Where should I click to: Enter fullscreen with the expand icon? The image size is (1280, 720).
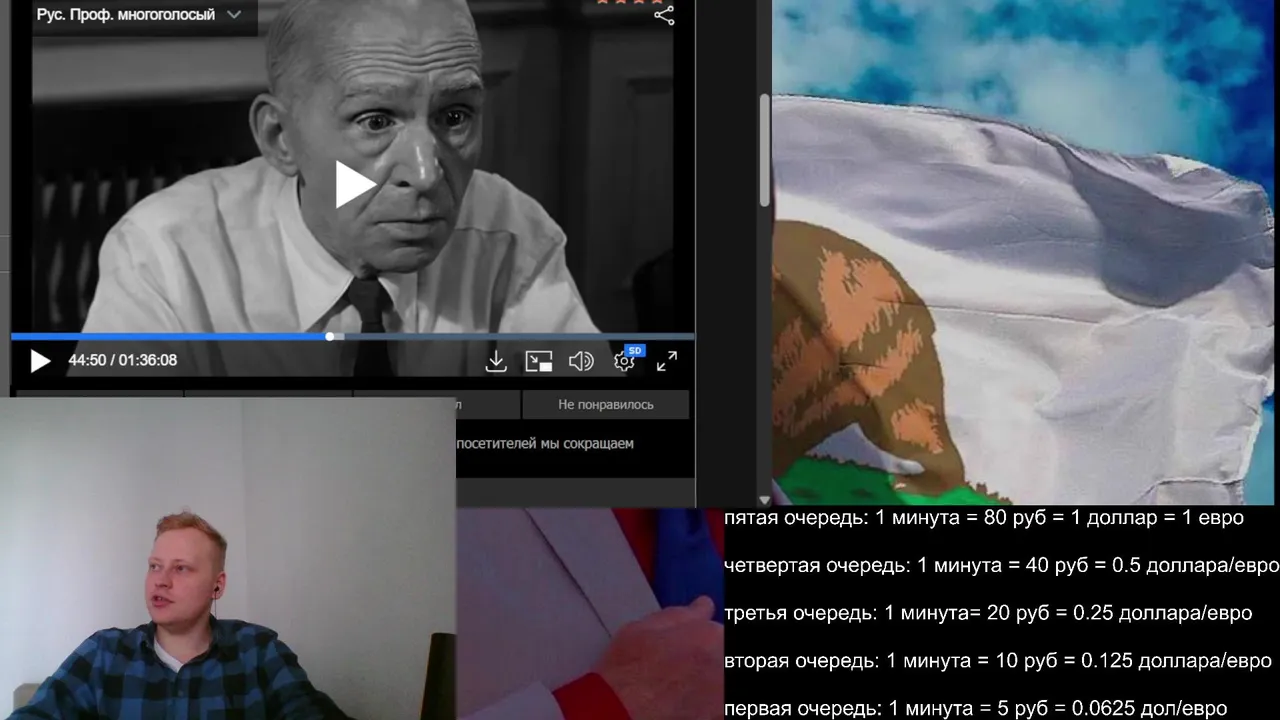(667, 361)
